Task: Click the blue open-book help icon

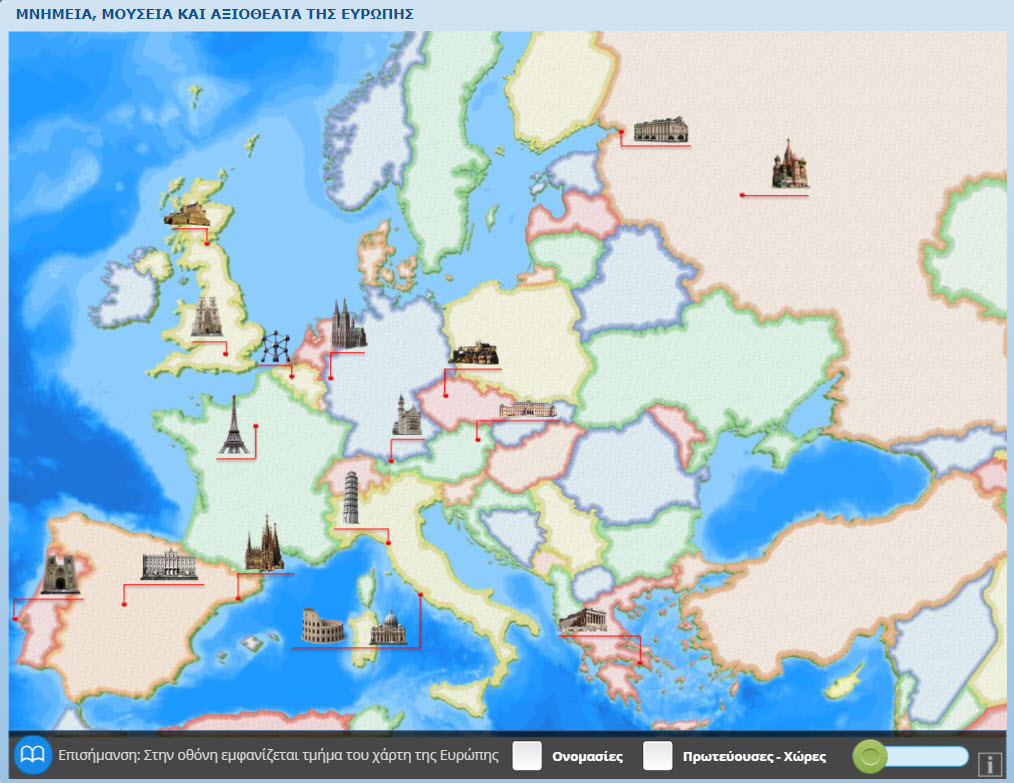Action: click(34, 755)
